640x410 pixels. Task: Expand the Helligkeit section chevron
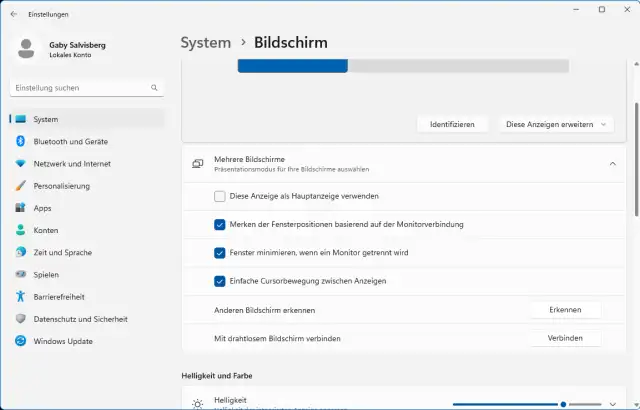pos(612,404)
